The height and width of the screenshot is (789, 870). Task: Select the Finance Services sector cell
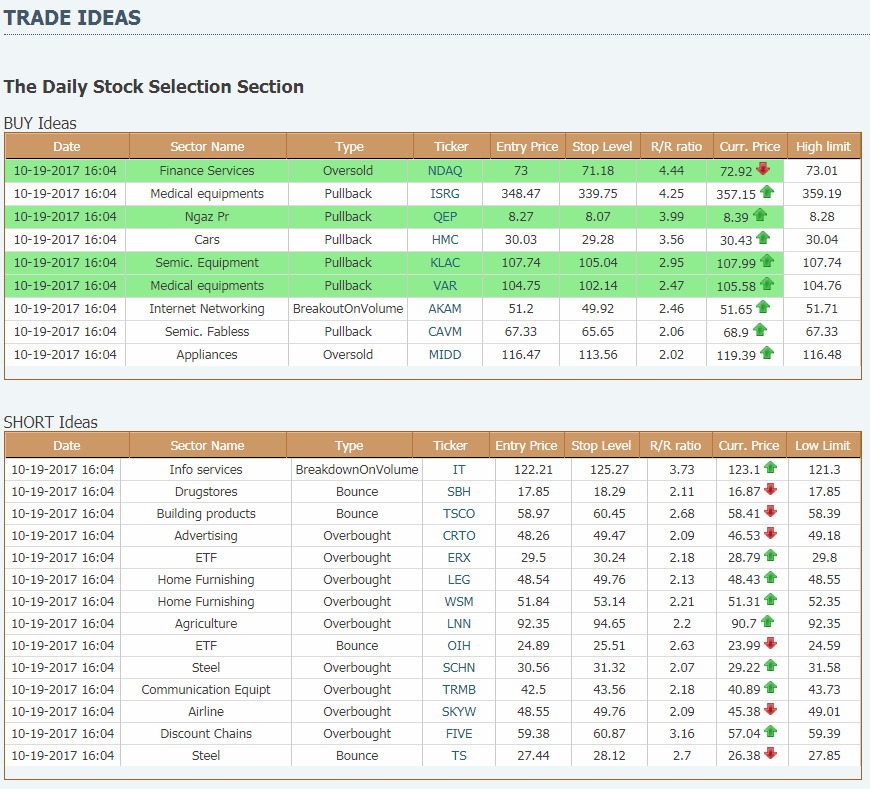pyautogui.click(x=207, y=171)
